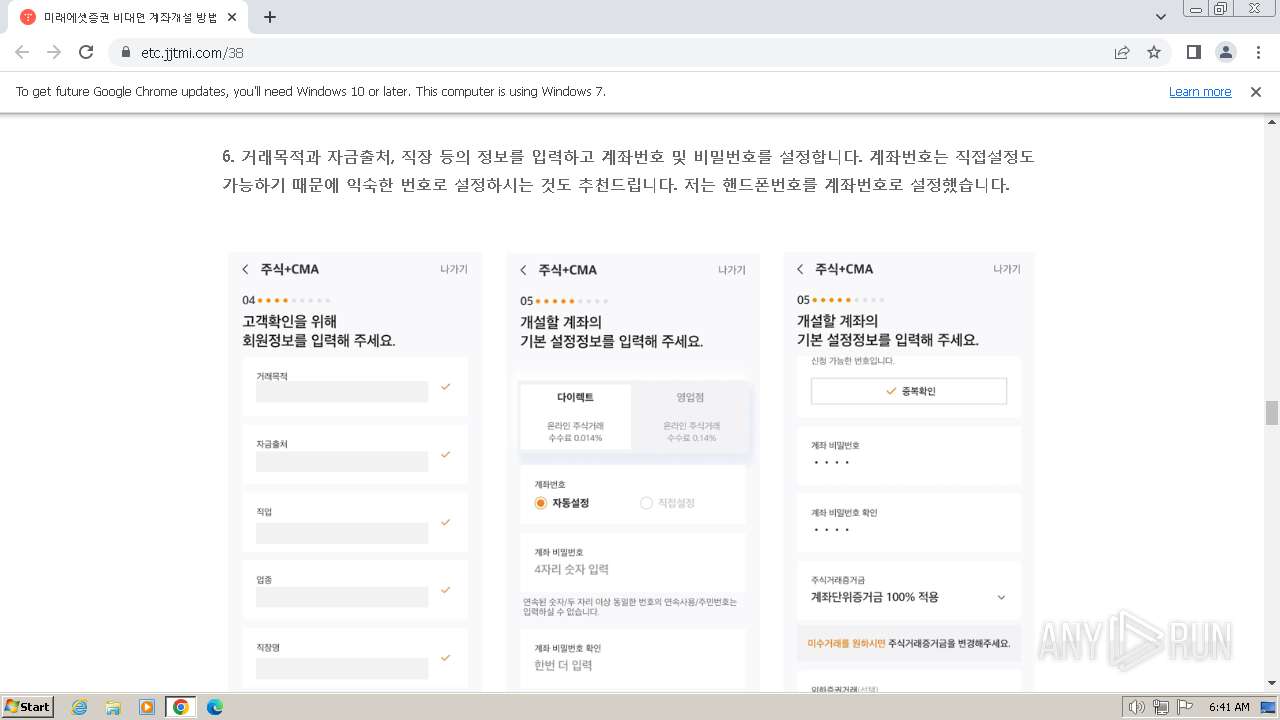Screen dimensions: 1280x720
Task: Open Chrome three-dot menu
Action: point(1257,52)
